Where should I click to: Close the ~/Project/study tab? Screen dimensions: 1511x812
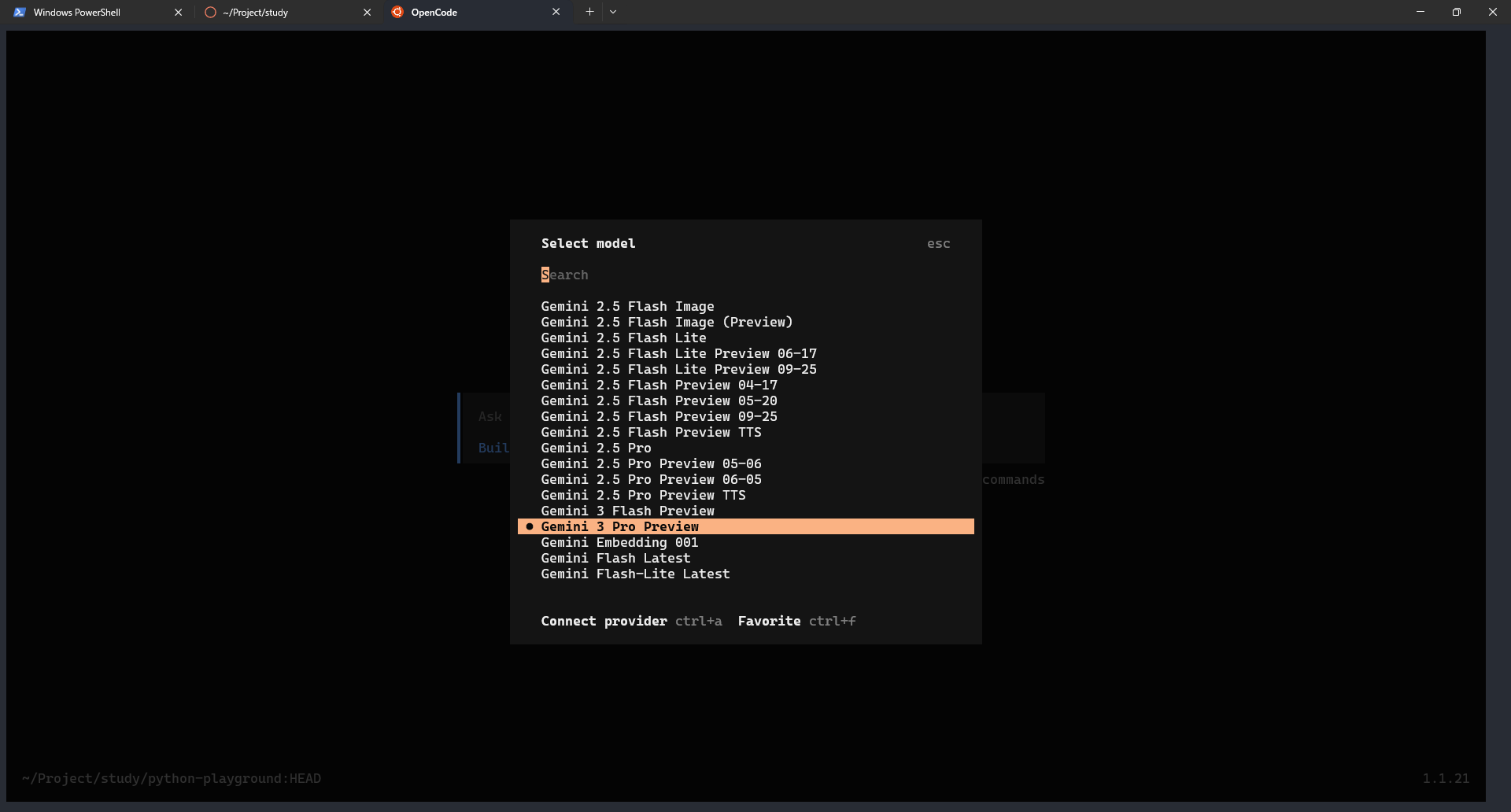[x=367, y=13]
